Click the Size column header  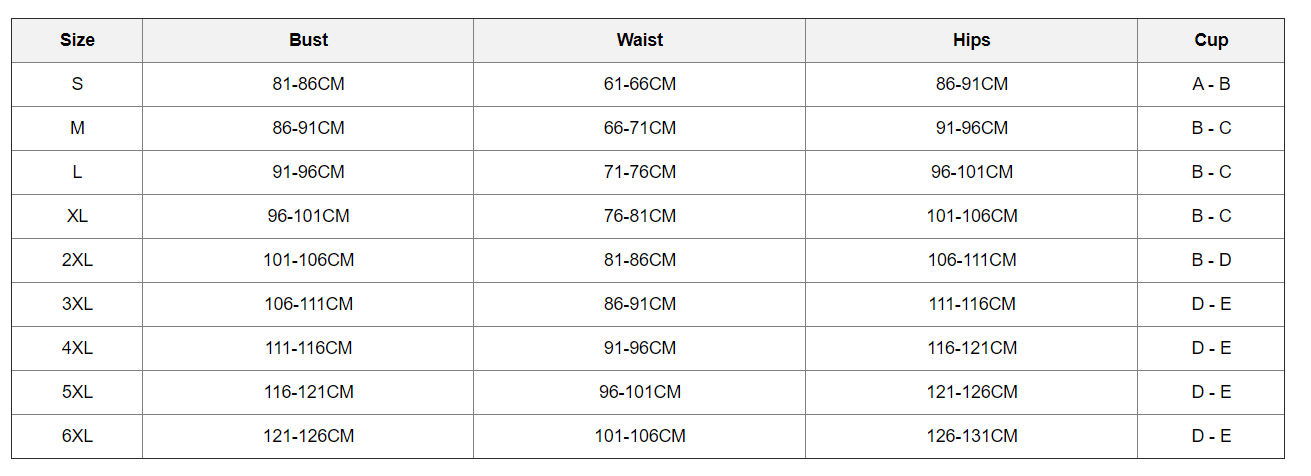pyautogui.click(x=77, y=40)
